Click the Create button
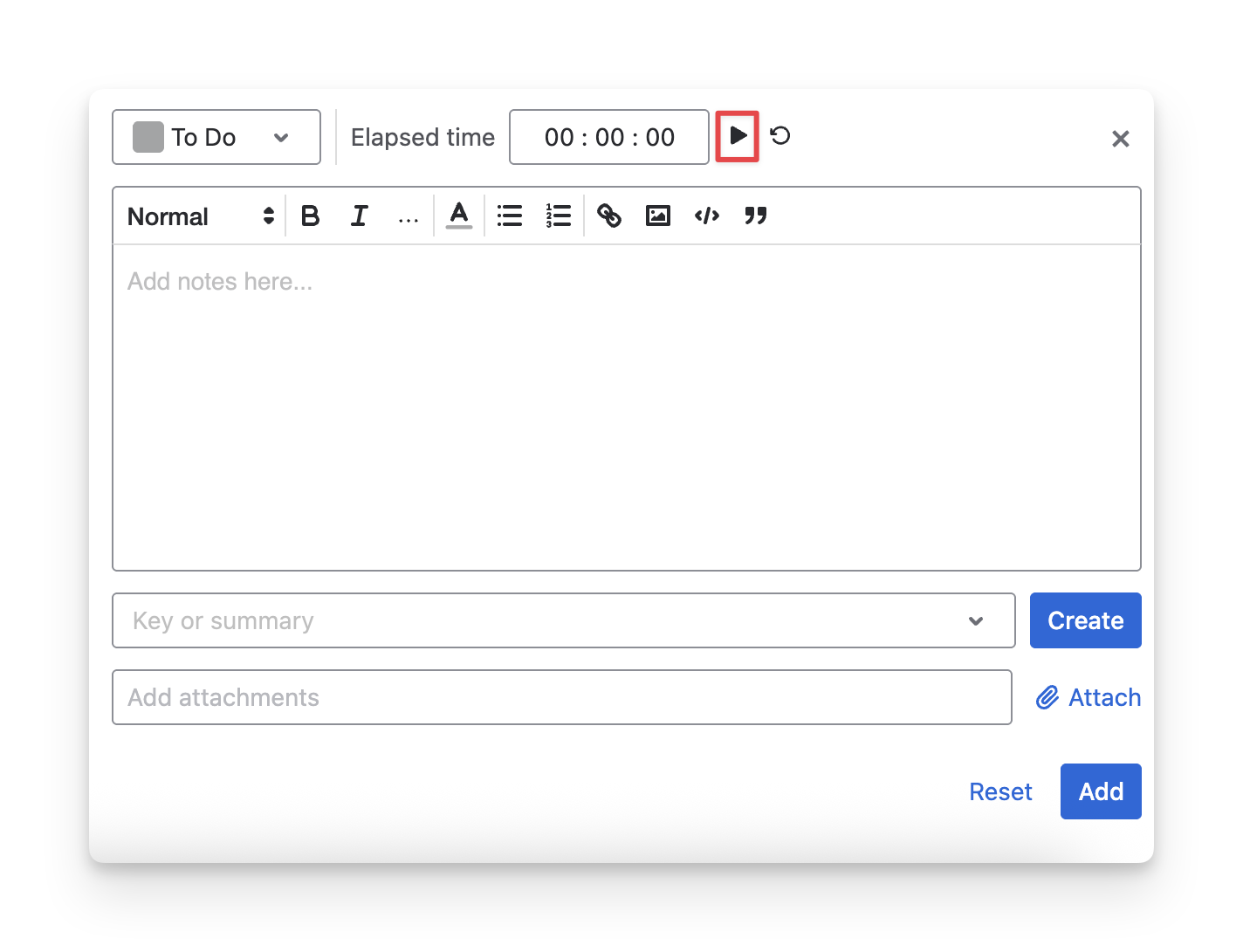 click(1085, 620)
